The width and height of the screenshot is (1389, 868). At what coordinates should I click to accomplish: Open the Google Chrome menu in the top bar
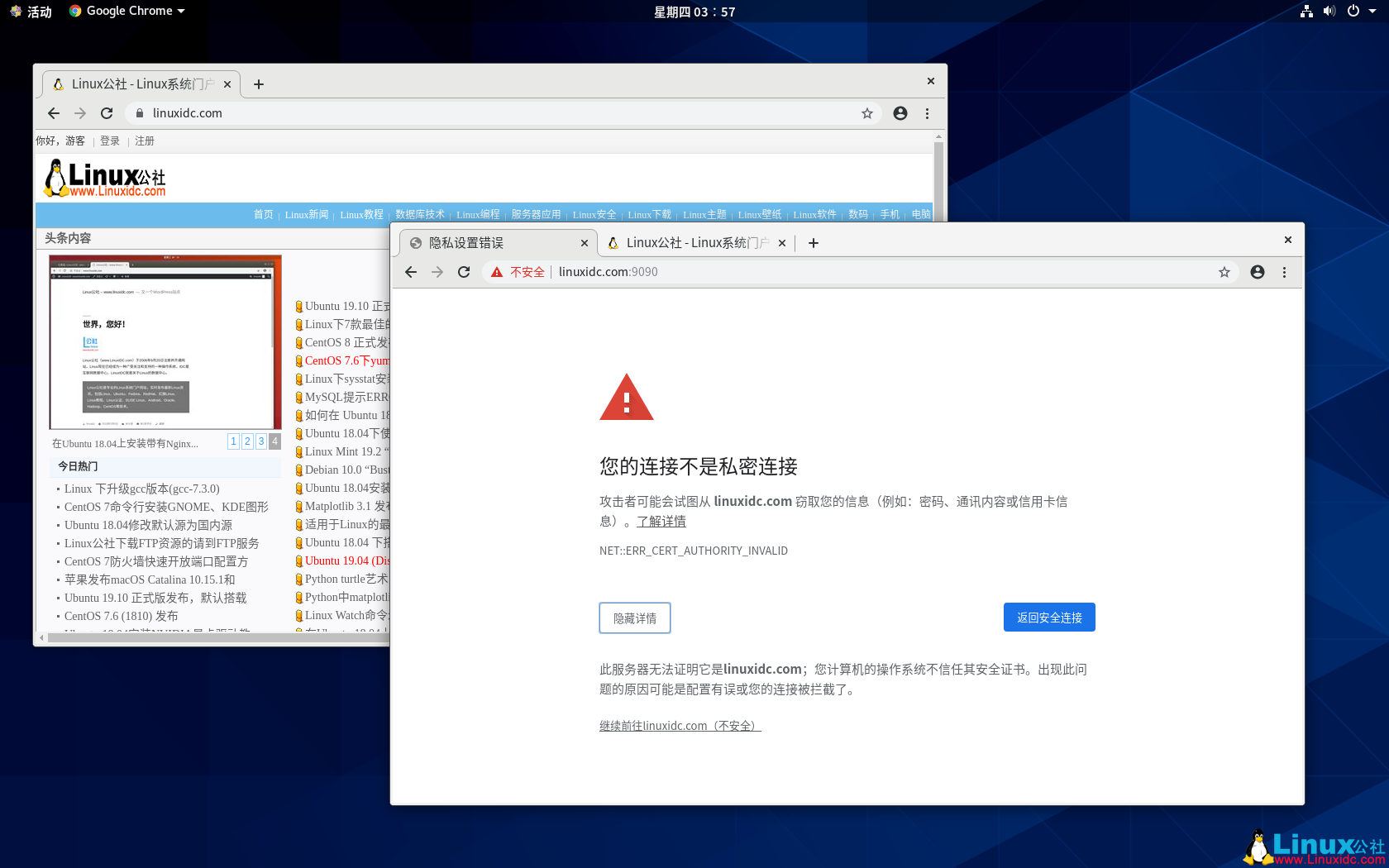click(125, 11)
